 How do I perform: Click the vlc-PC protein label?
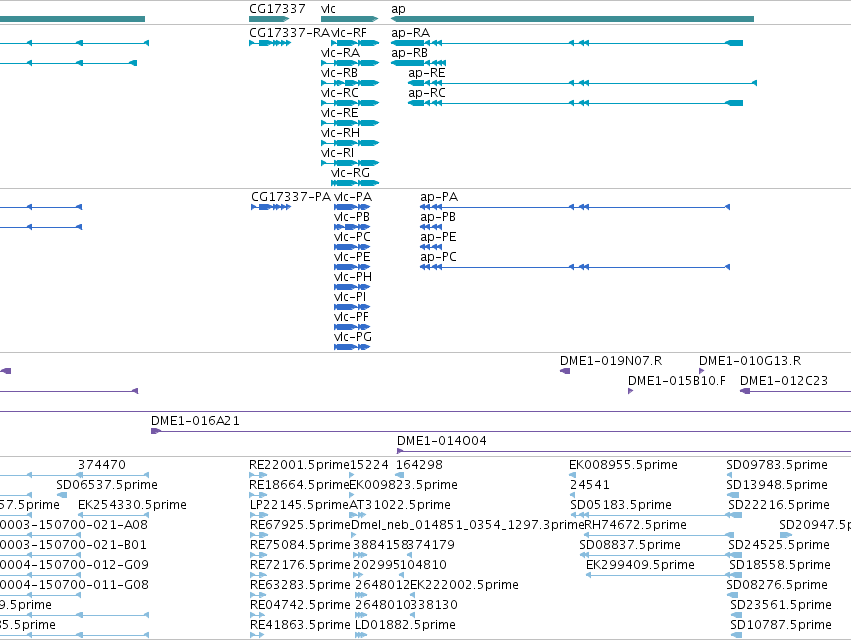(x=352, y=237)
